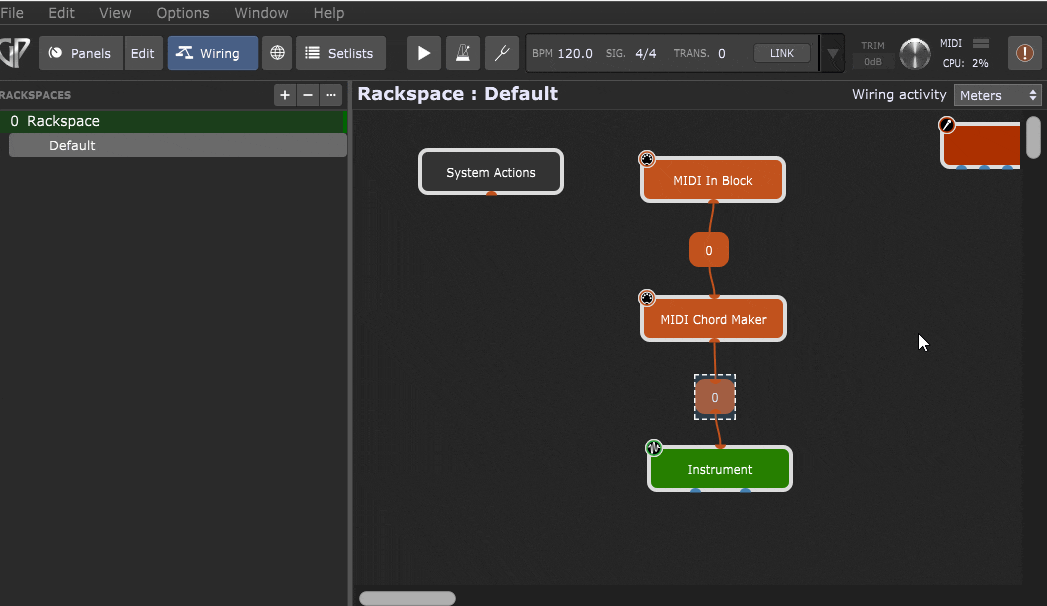Select the Default variation row
This screenshot has height=606, width=1047.
coord(178,145)
